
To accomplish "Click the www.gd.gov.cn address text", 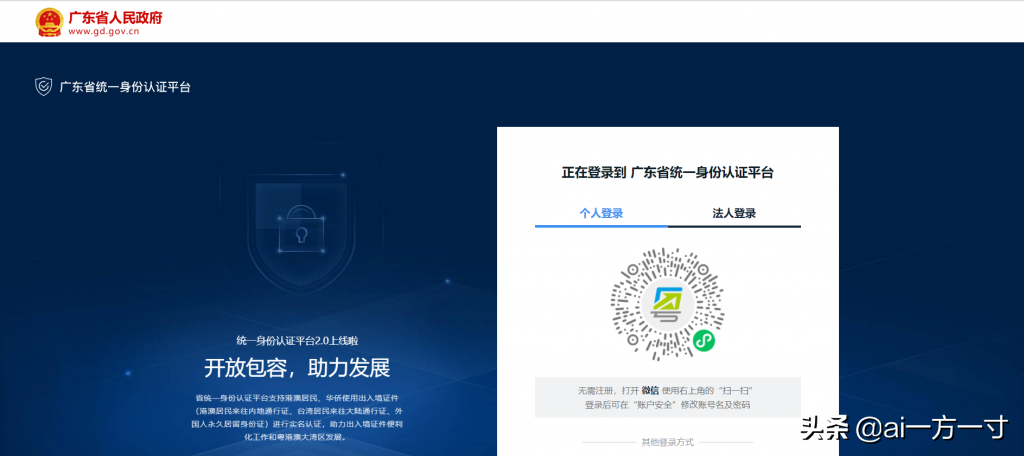I will click(x=103, y=31).
